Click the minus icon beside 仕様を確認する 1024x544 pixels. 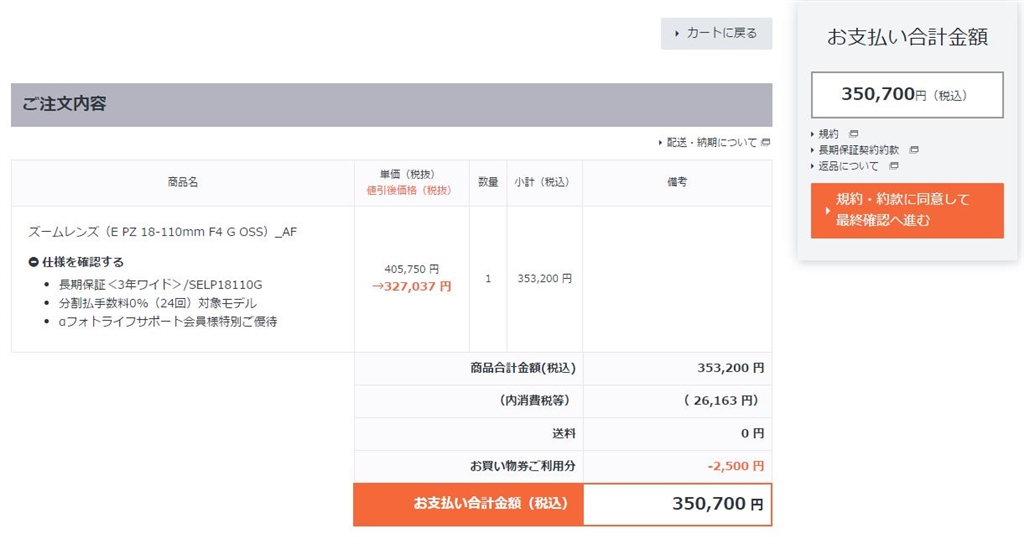(33, 262)
